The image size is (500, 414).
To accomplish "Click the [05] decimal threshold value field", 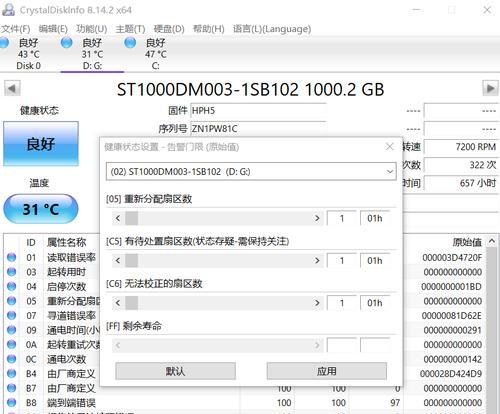I will (x=342, y=218).
